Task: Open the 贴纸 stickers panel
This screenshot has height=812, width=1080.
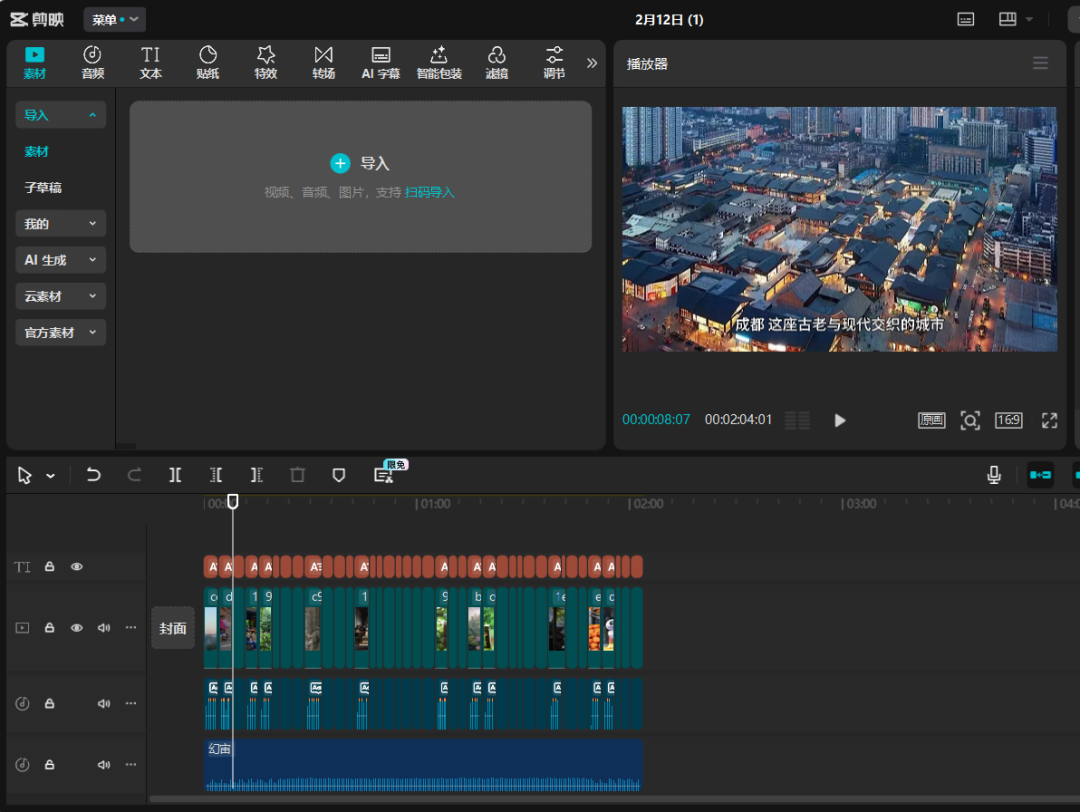Action: 208,62
